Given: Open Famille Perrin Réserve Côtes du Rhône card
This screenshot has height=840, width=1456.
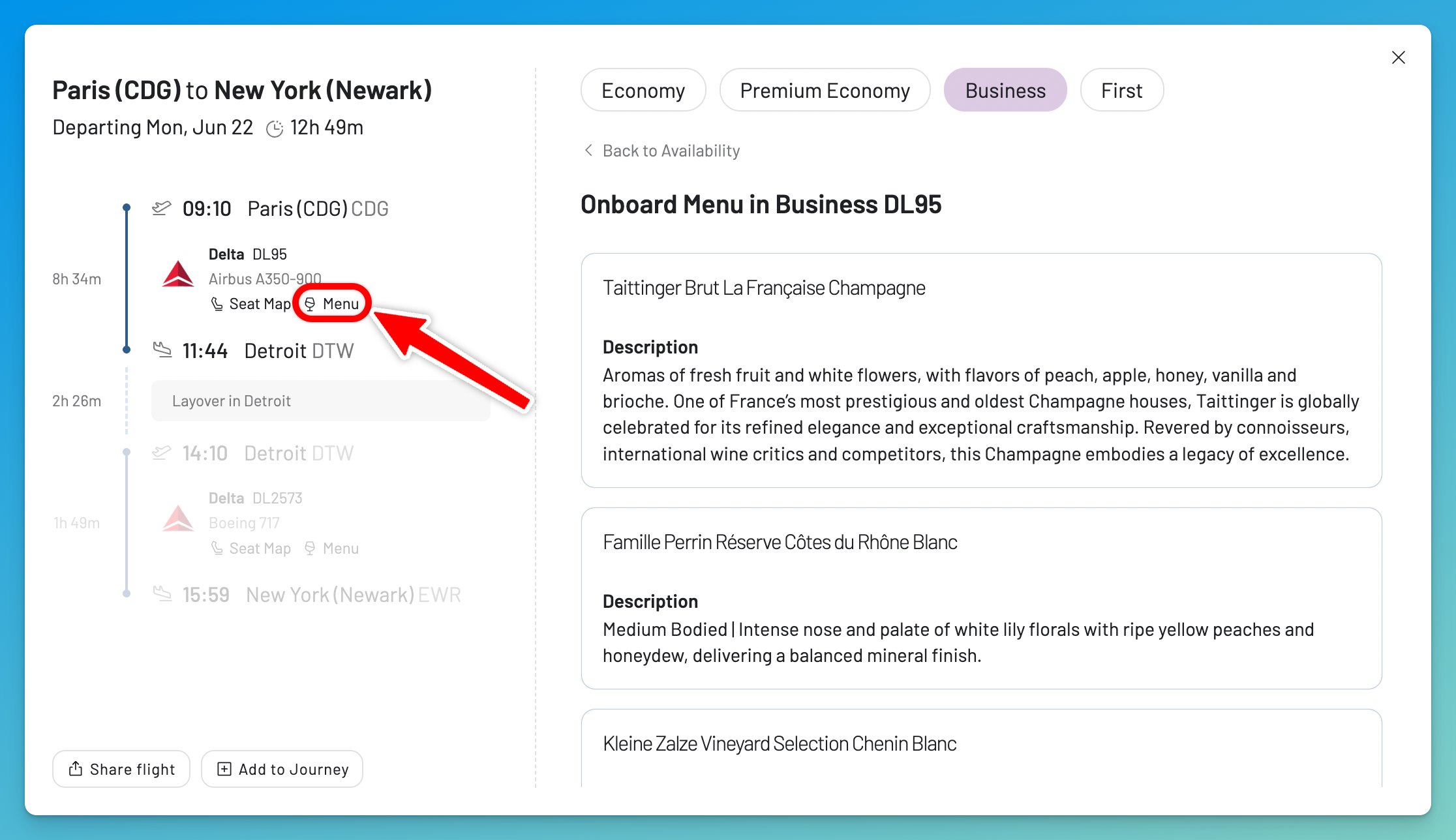Looking at the screenshot, I should tap(981, 598).
